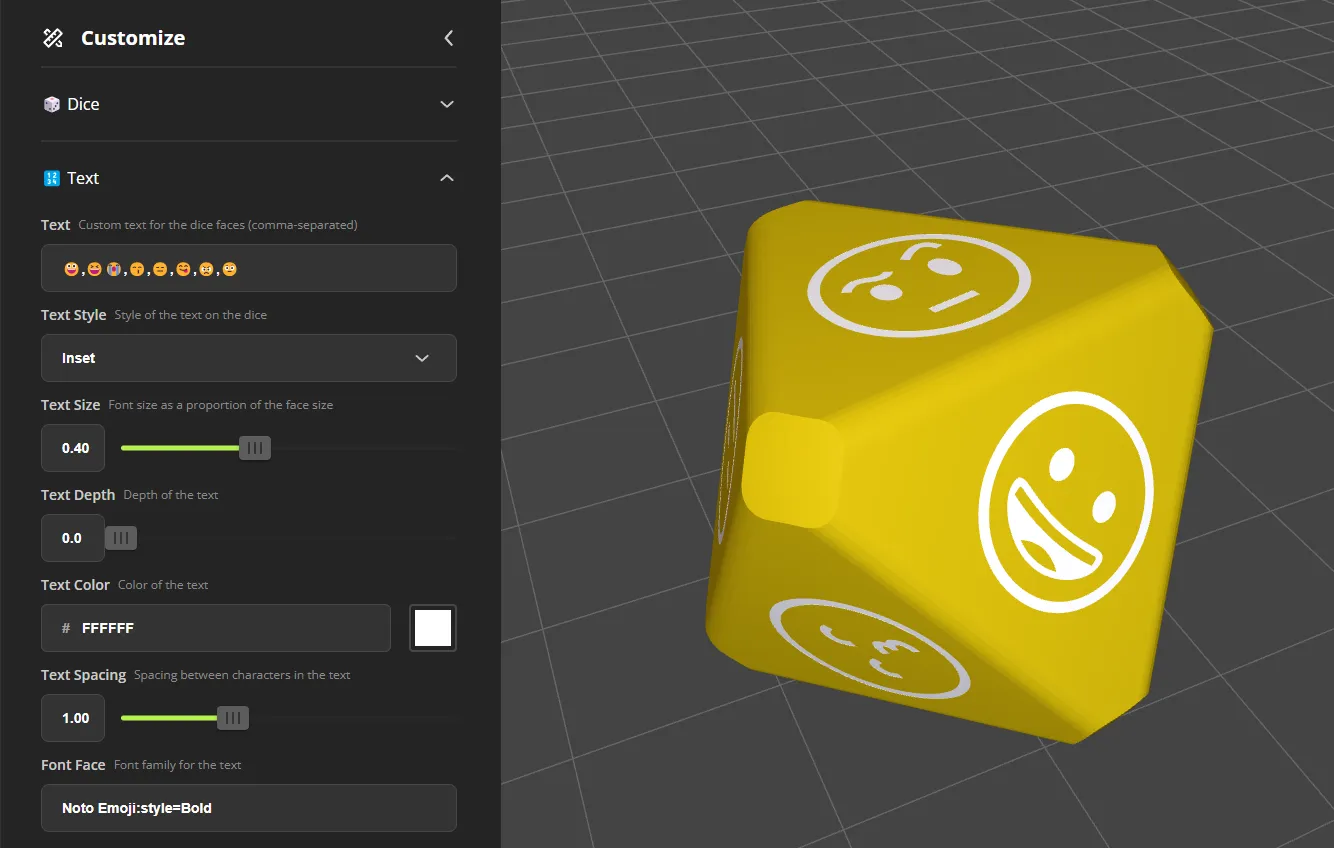Screen dimensions: 1334x848
Task: Click the Font Face field showing Noto Emoji
Action: (x=248, y=807)
